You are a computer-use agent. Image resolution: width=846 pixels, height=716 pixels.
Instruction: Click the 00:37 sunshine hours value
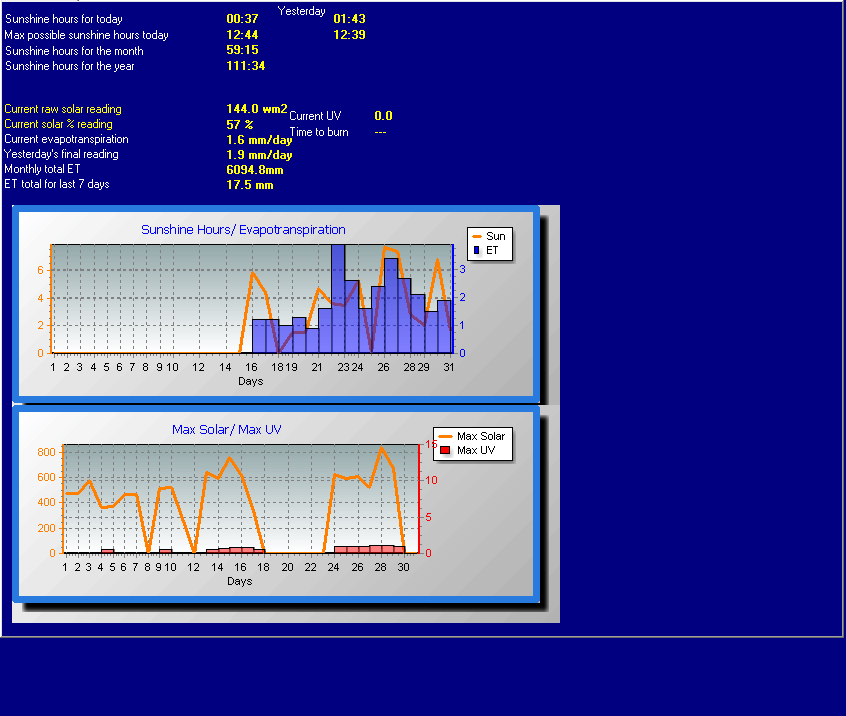click(242, 19)
